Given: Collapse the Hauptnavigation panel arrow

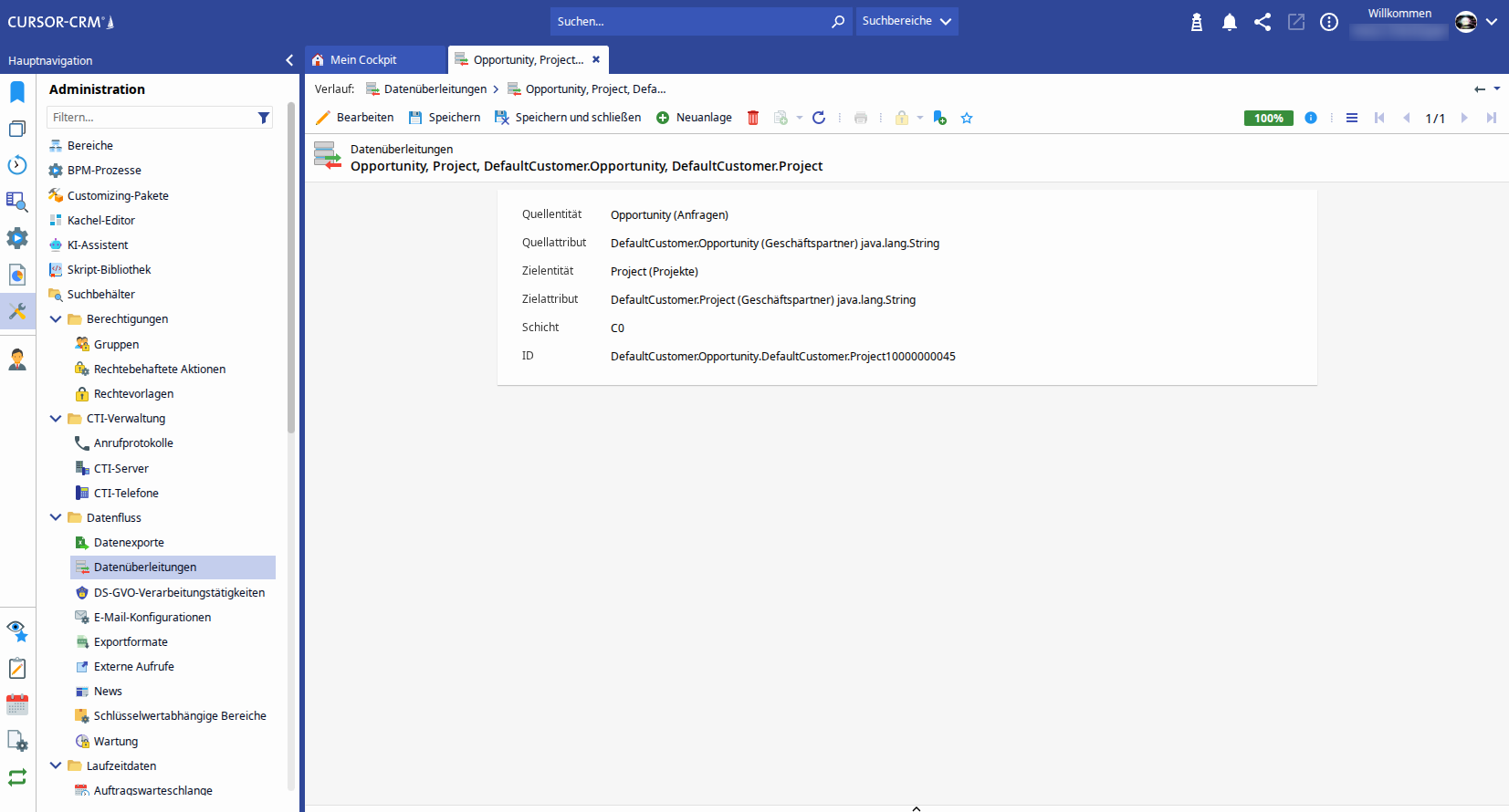Looking at the screenshot, I should 289,60.
